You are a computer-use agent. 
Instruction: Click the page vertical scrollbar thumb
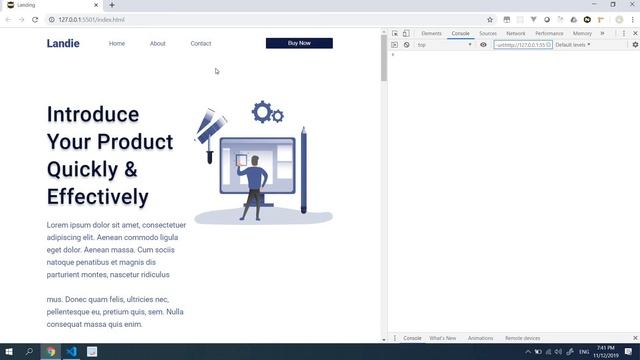(384, 58)
